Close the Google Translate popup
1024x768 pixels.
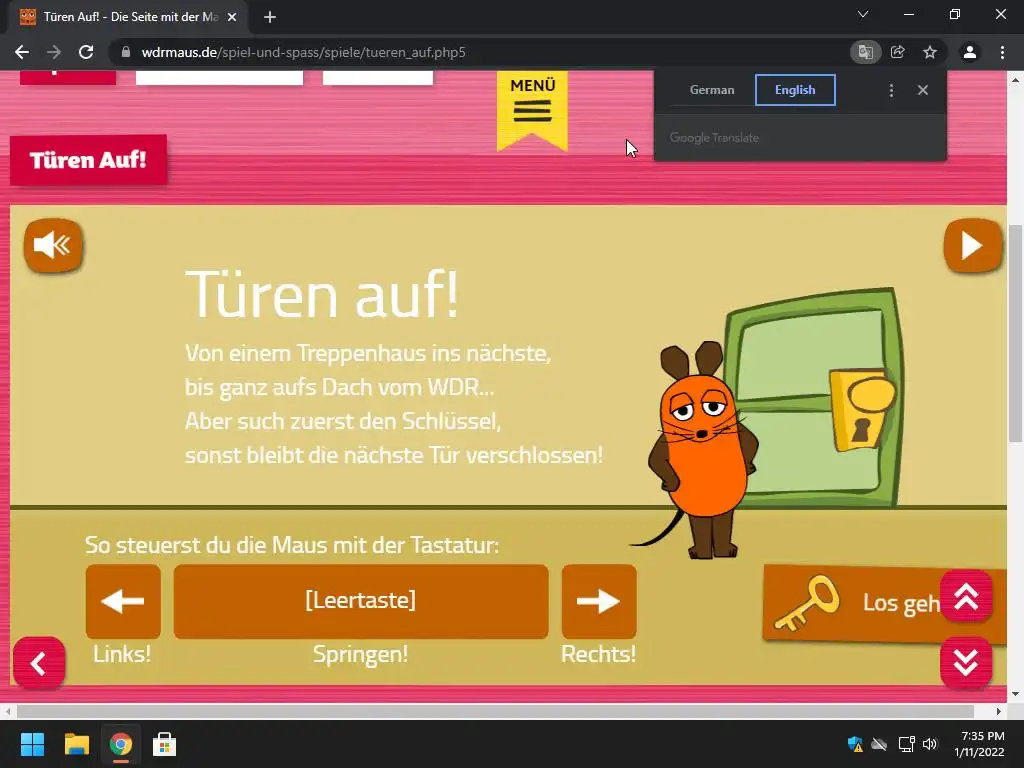coord(923,90)
